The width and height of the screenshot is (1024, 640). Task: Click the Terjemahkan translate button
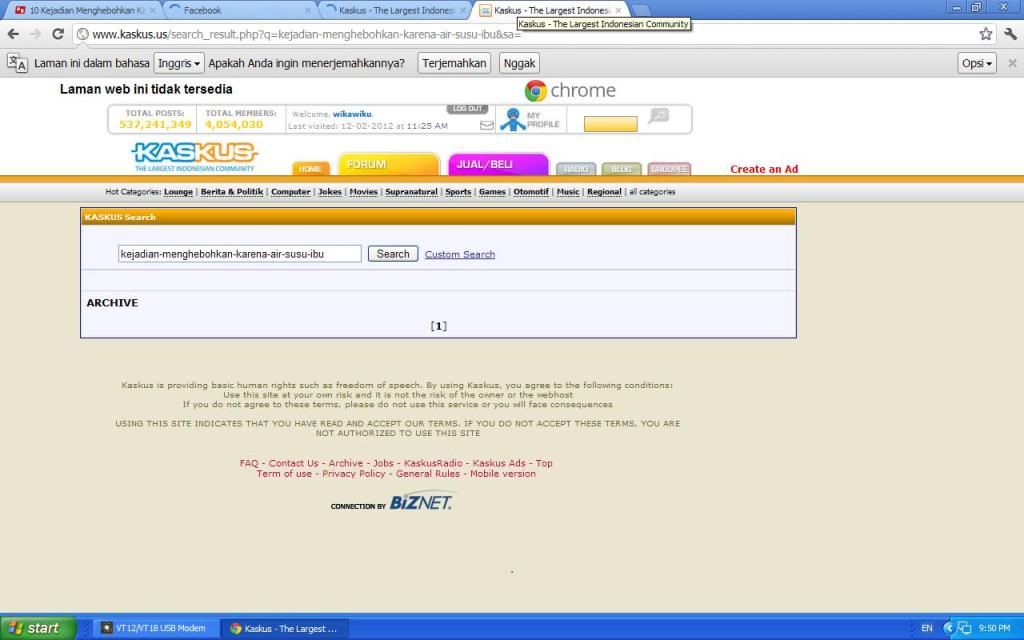pos(454,63)
